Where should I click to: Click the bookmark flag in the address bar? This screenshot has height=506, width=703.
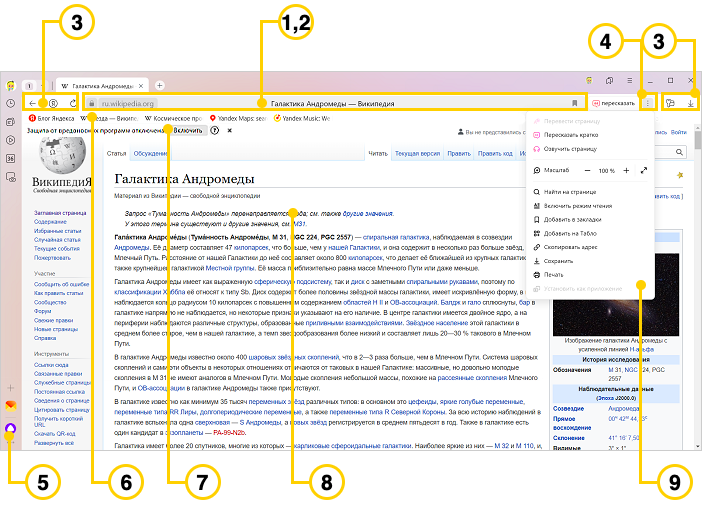click(574, 104)
